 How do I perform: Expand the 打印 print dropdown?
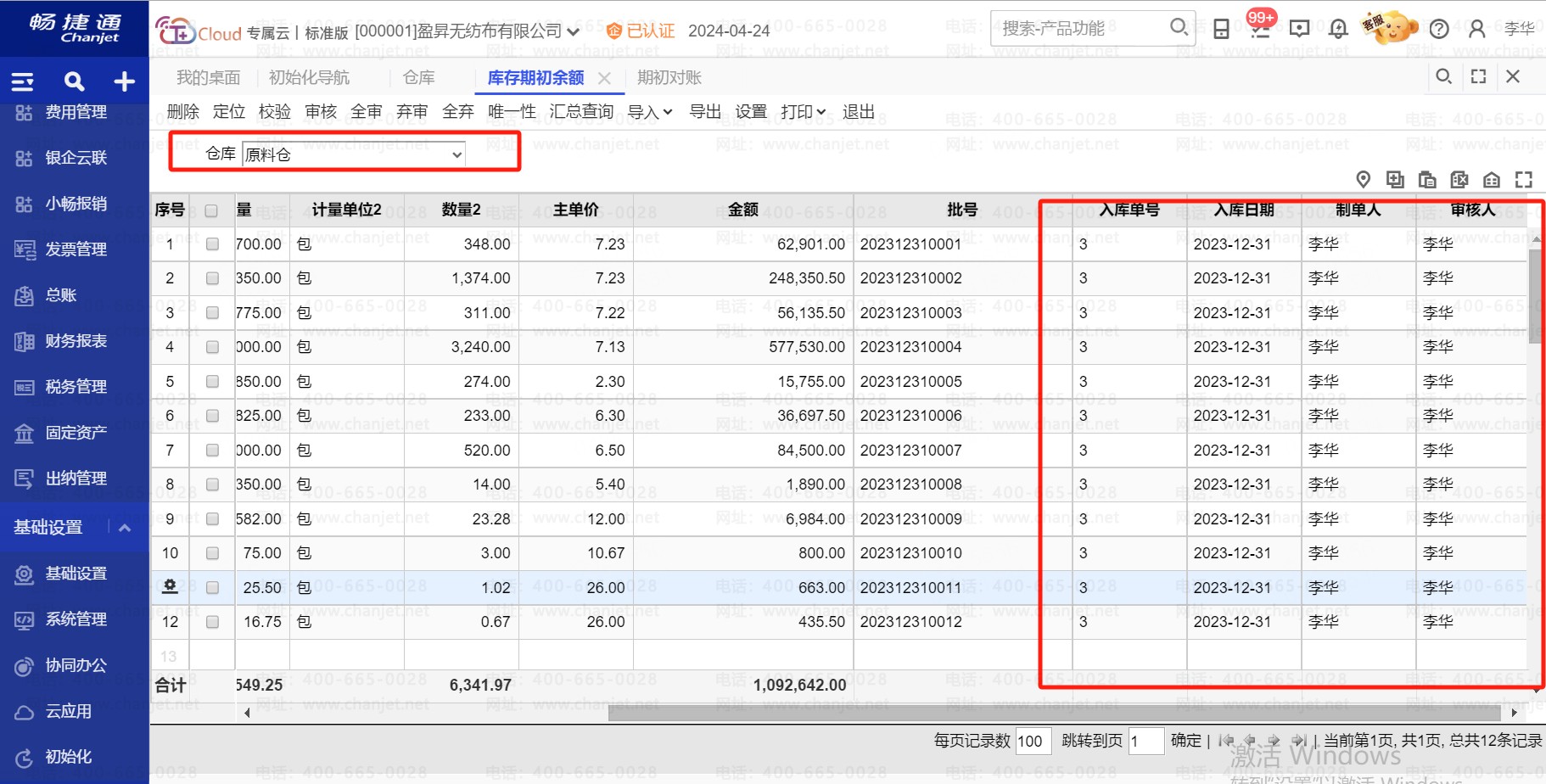(803, 112)
